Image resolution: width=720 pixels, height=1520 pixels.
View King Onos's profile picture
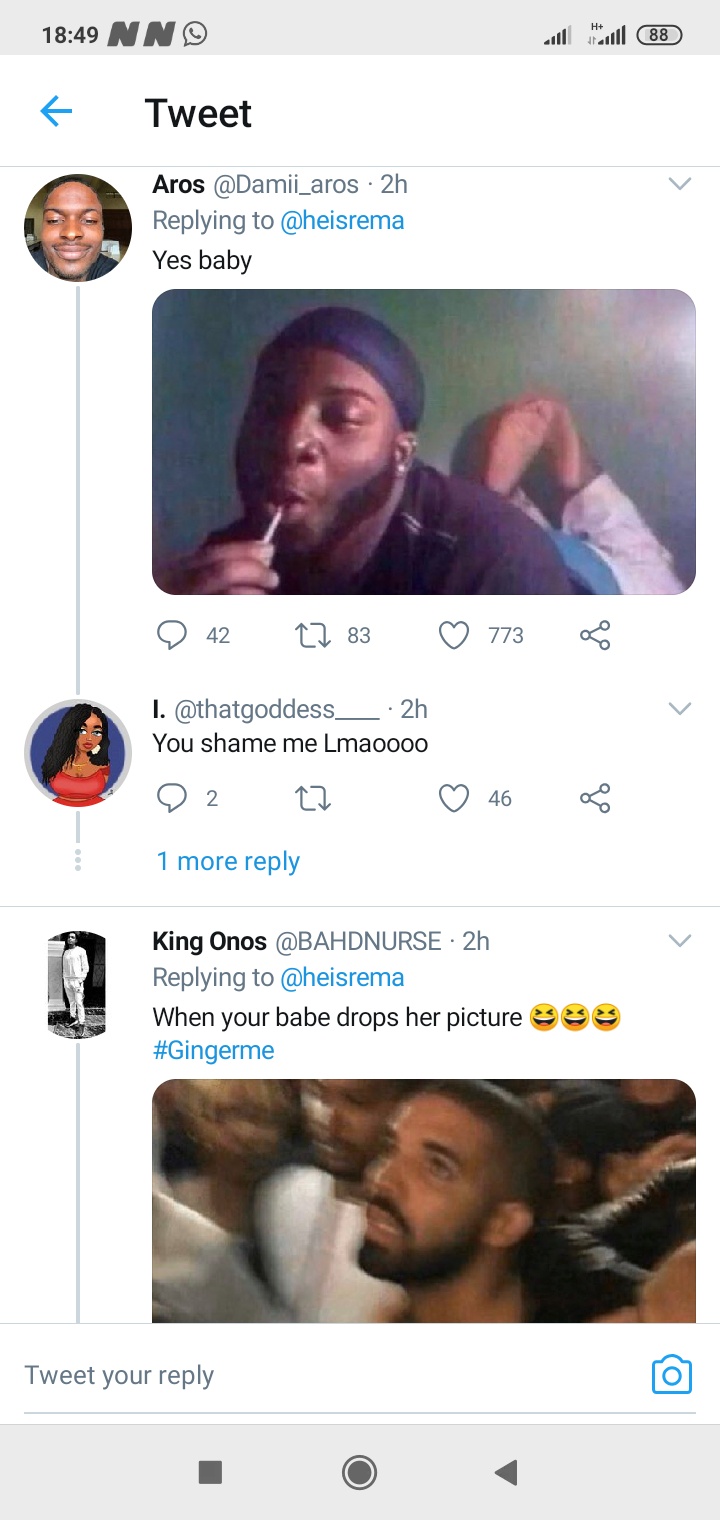coord(77,984)
